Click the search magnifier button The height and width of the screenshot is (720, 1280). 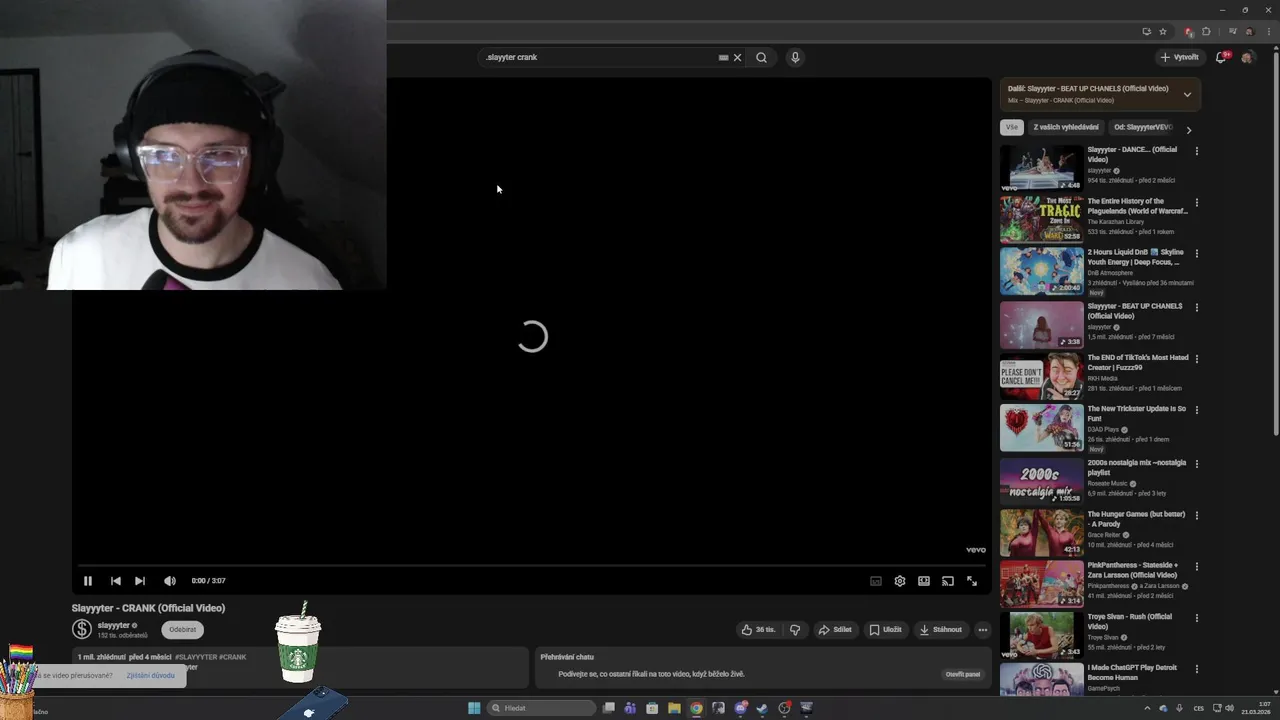[762, 58]
